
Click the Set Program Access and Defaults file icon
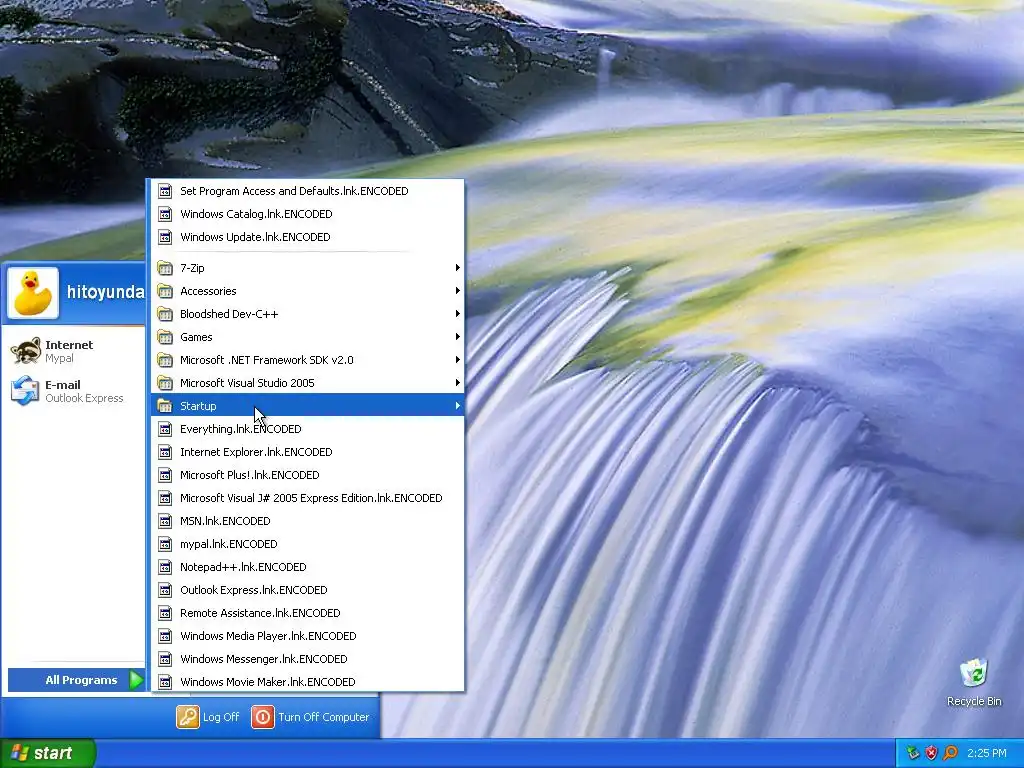[x=165, y=191]
